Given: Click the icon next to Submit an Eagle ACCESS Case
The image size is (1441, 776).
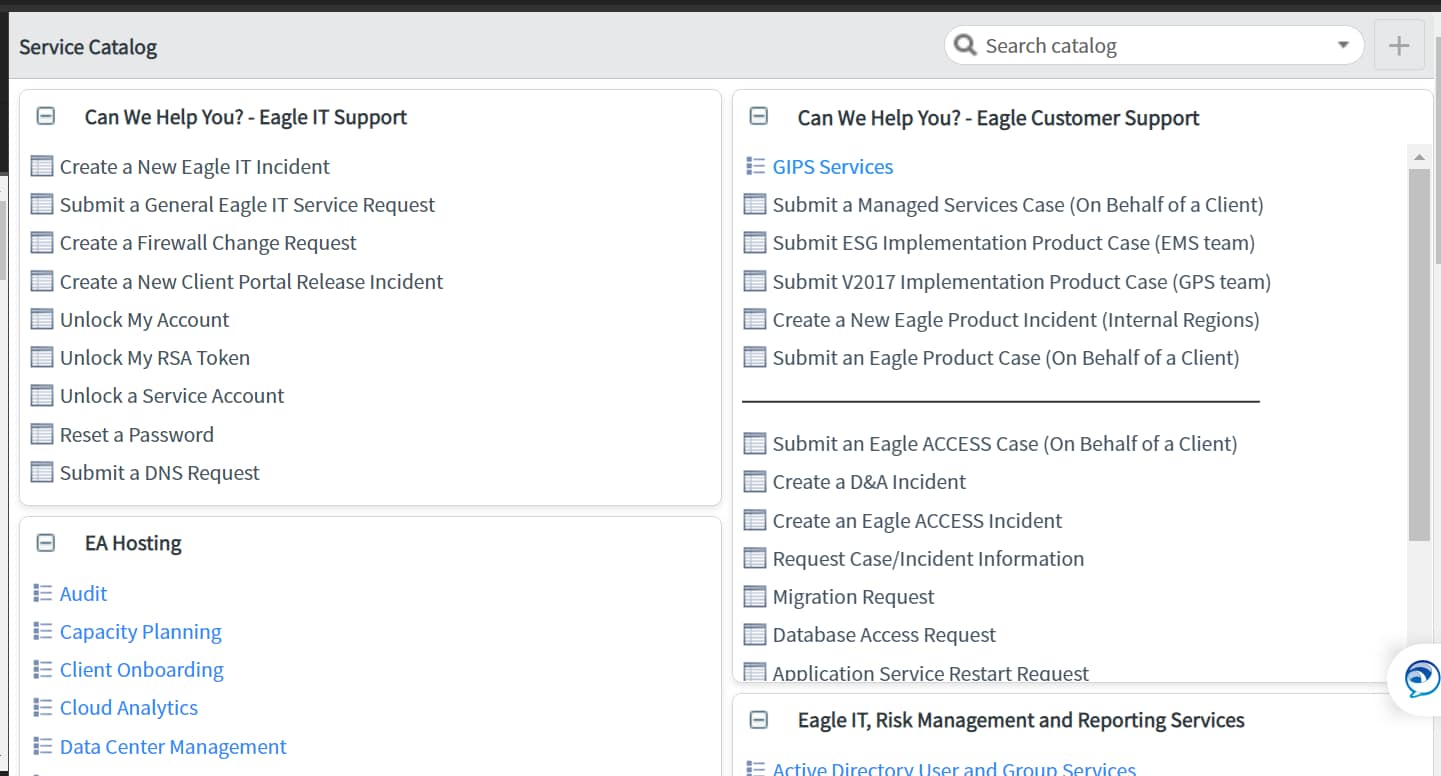Looking at the screenshot, I should click(x=755, y=443).
